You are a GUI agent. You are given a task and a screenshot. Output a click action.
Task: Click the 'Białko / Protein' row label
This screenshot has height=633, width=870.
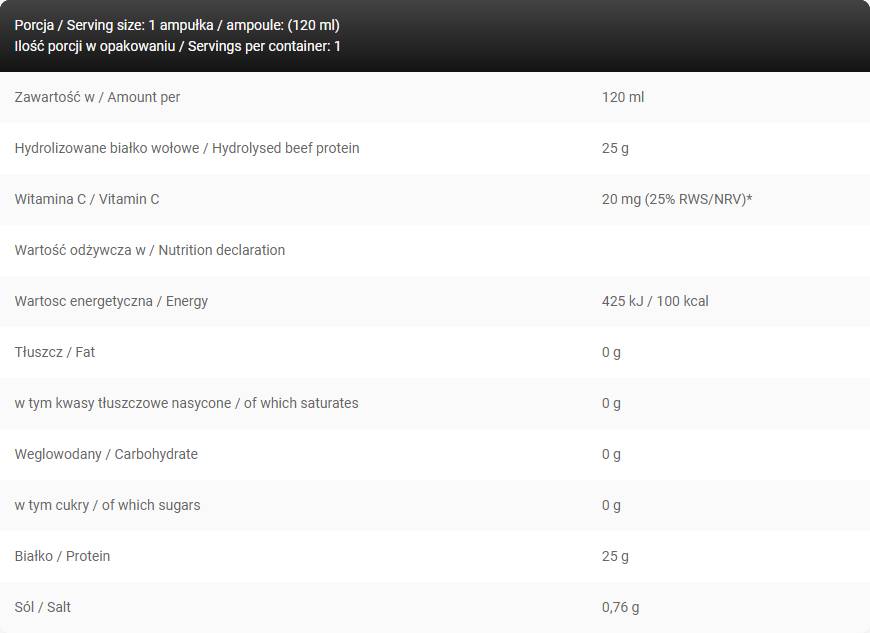(62, 556)
